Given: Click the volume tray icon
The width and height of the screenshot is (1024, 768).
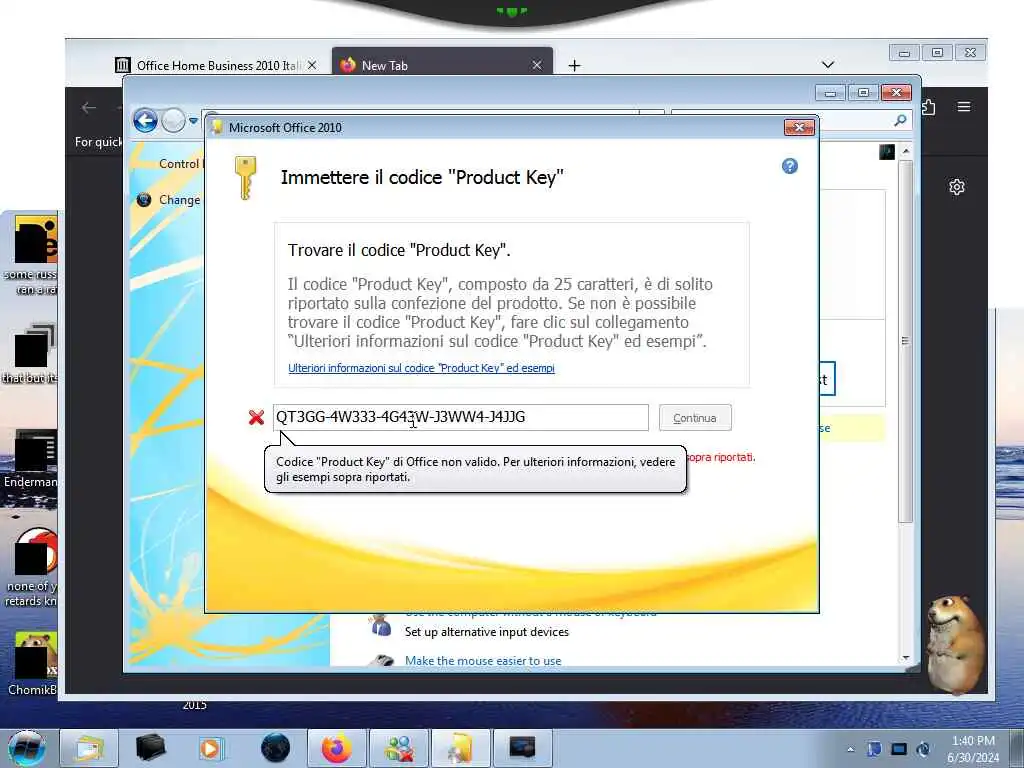Looking at the screenshot, I should pos(923,749).
